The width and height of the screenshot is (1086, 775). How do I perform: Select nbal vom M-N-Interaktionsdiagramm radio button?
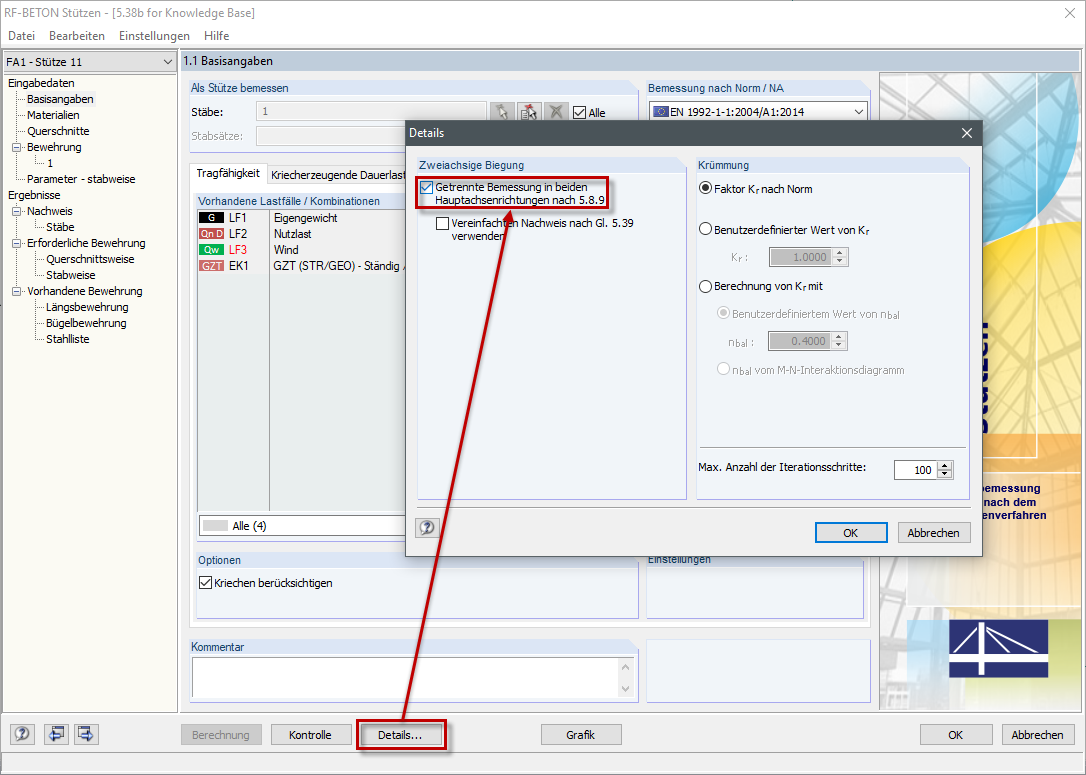723,370
